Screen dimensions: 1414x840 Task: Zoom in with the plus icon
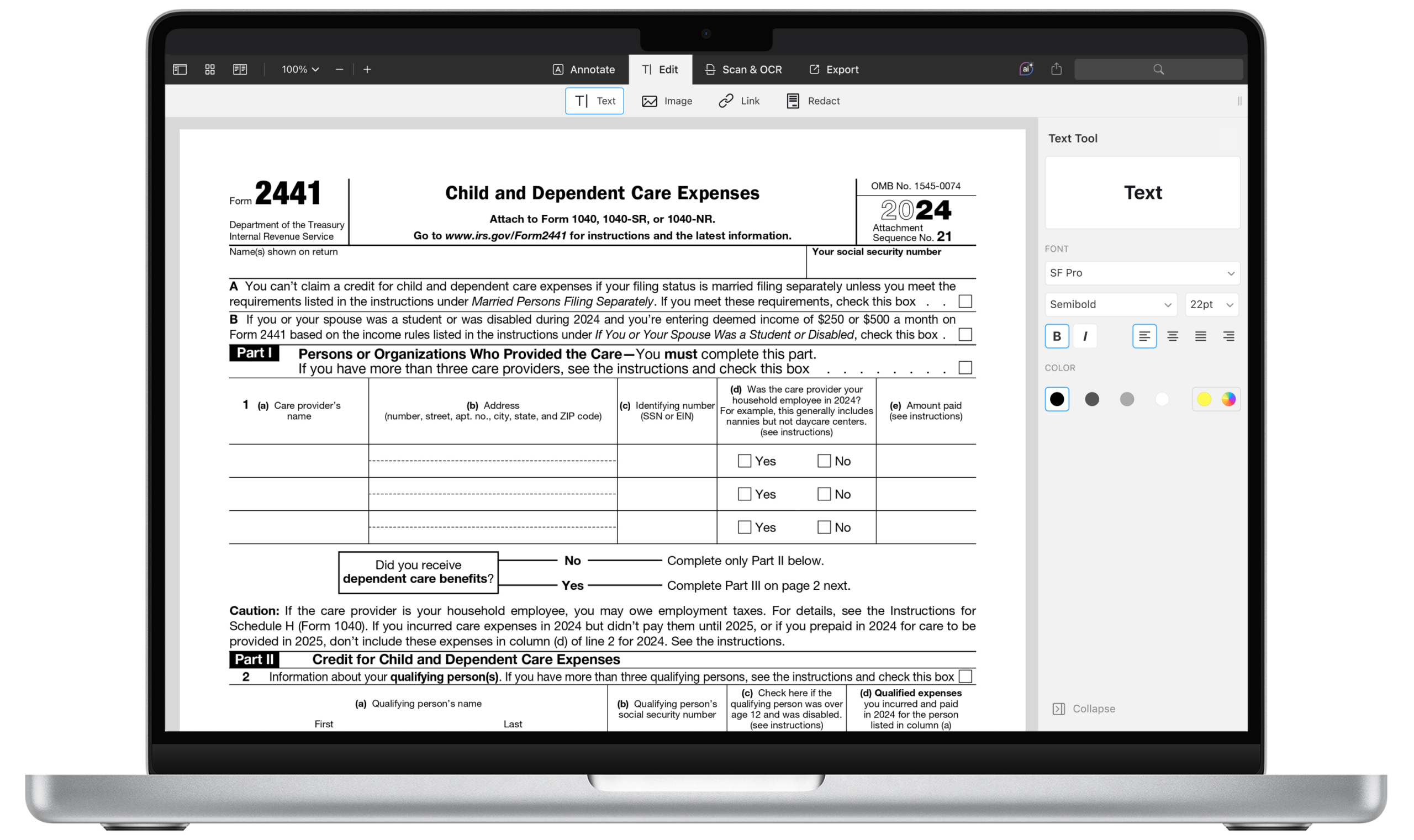click(367, 69)
